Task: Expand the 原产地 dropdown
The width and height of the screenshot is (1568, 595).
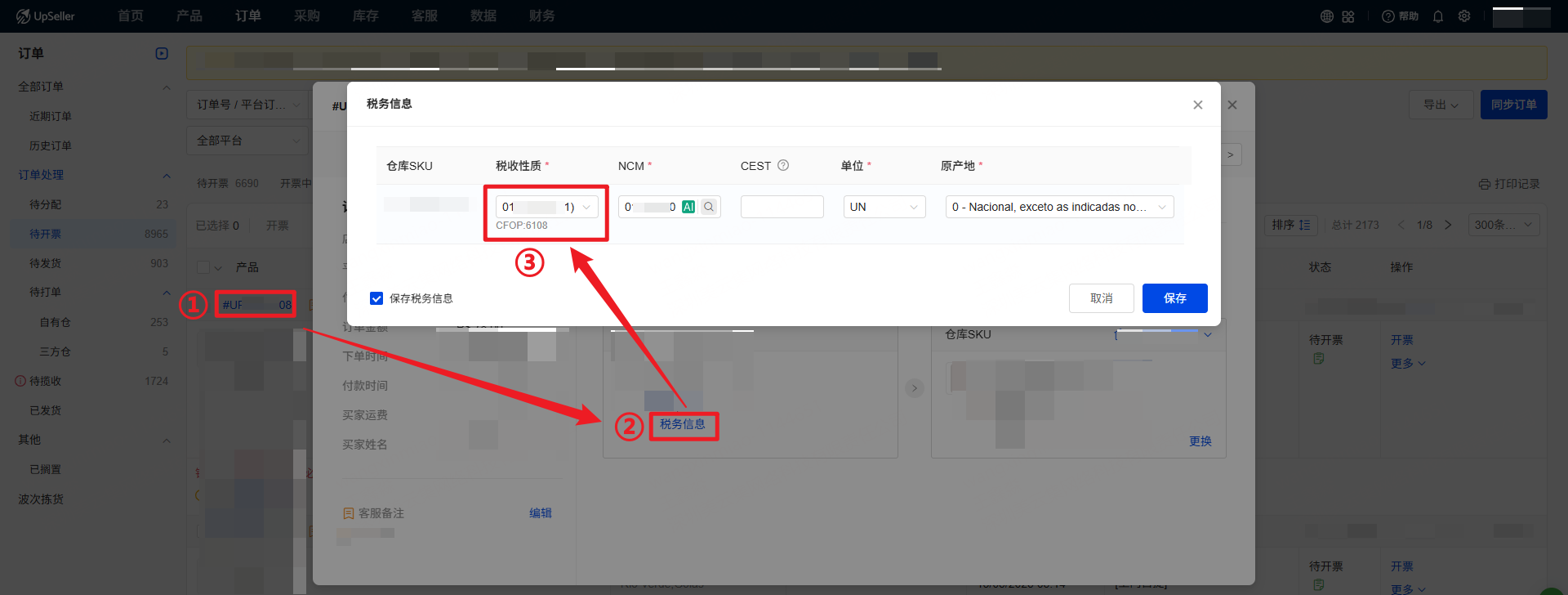Action: point(1058,207)
